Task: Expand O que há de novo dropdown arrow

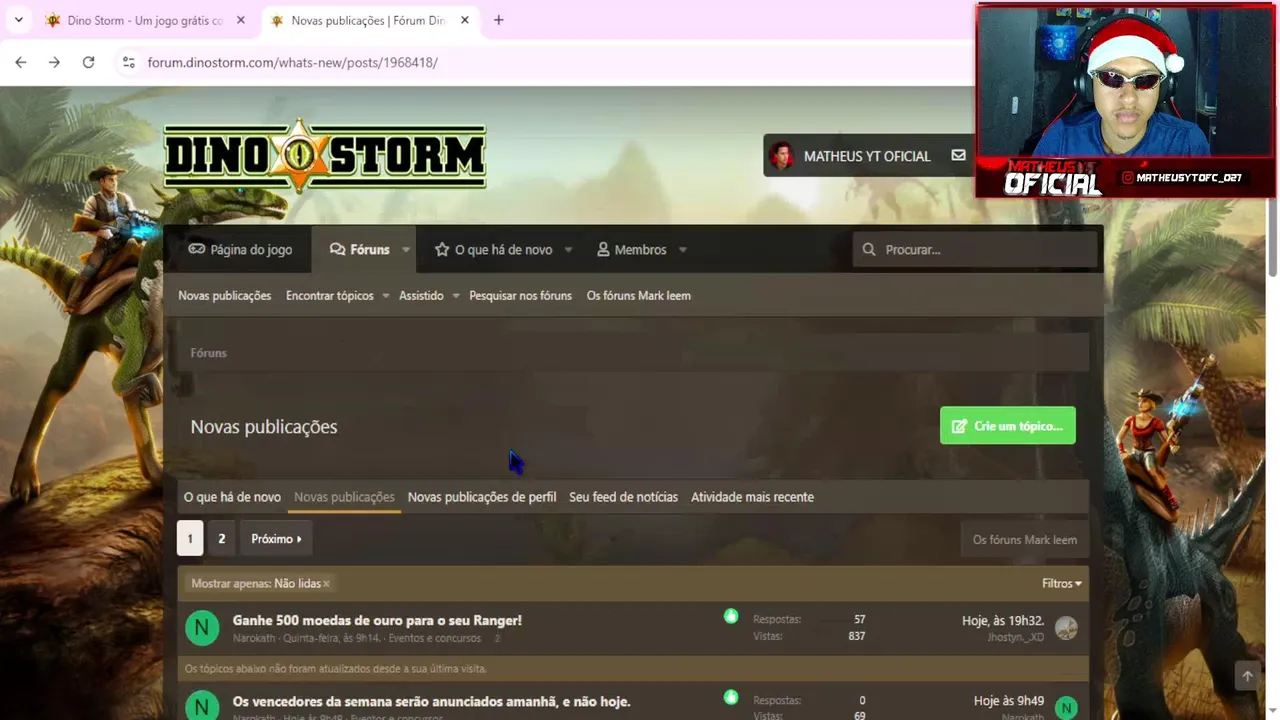Action: click(568, 250)
